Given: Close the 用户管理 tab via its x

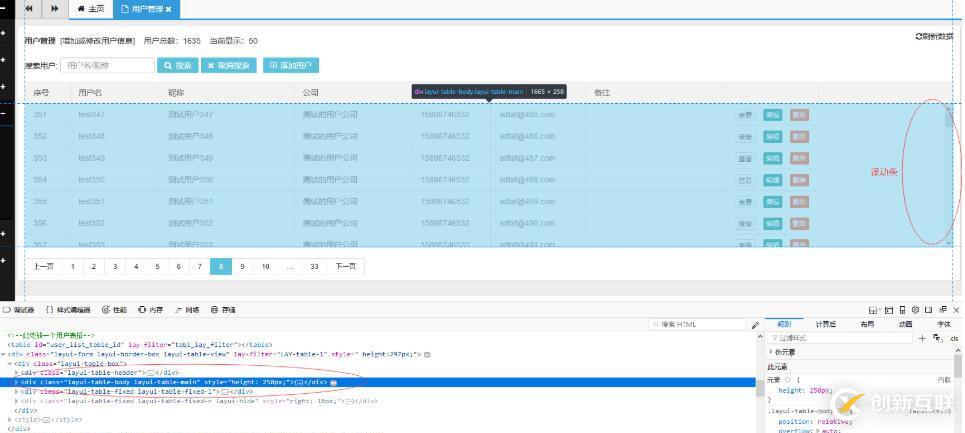Looking at the screenshot, I should pyautogui.click(x=169, y=9).
